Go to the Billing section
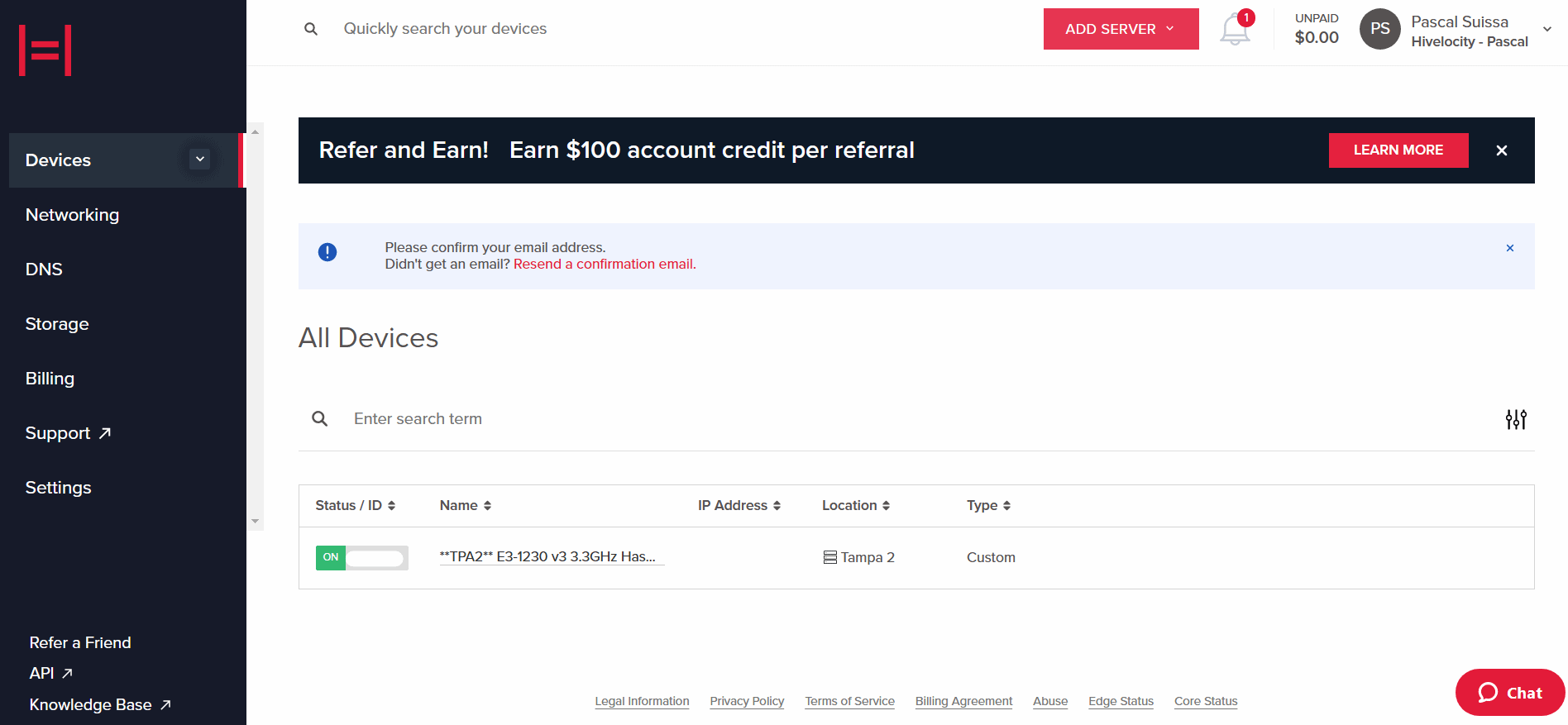Image resolution: width=1568 pixels, height=725 pixels. tap(50, 379)
